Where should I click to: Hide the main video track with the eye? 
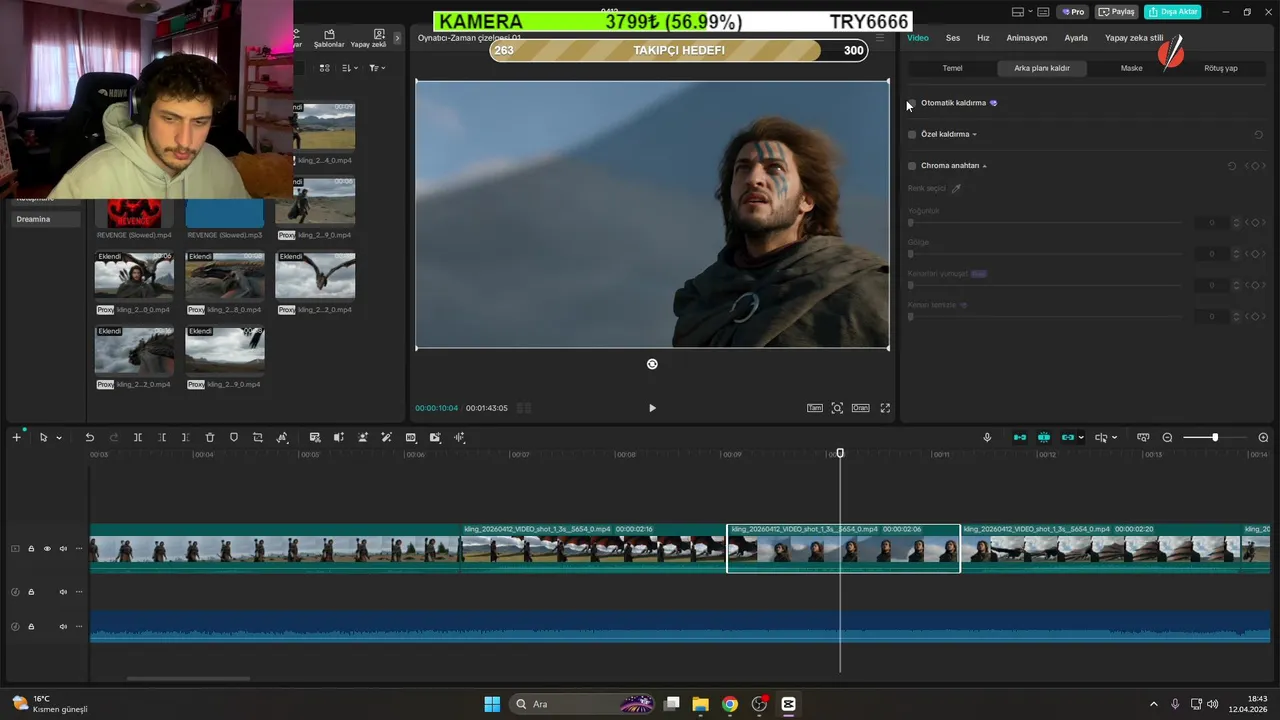(x=47, y=549)
